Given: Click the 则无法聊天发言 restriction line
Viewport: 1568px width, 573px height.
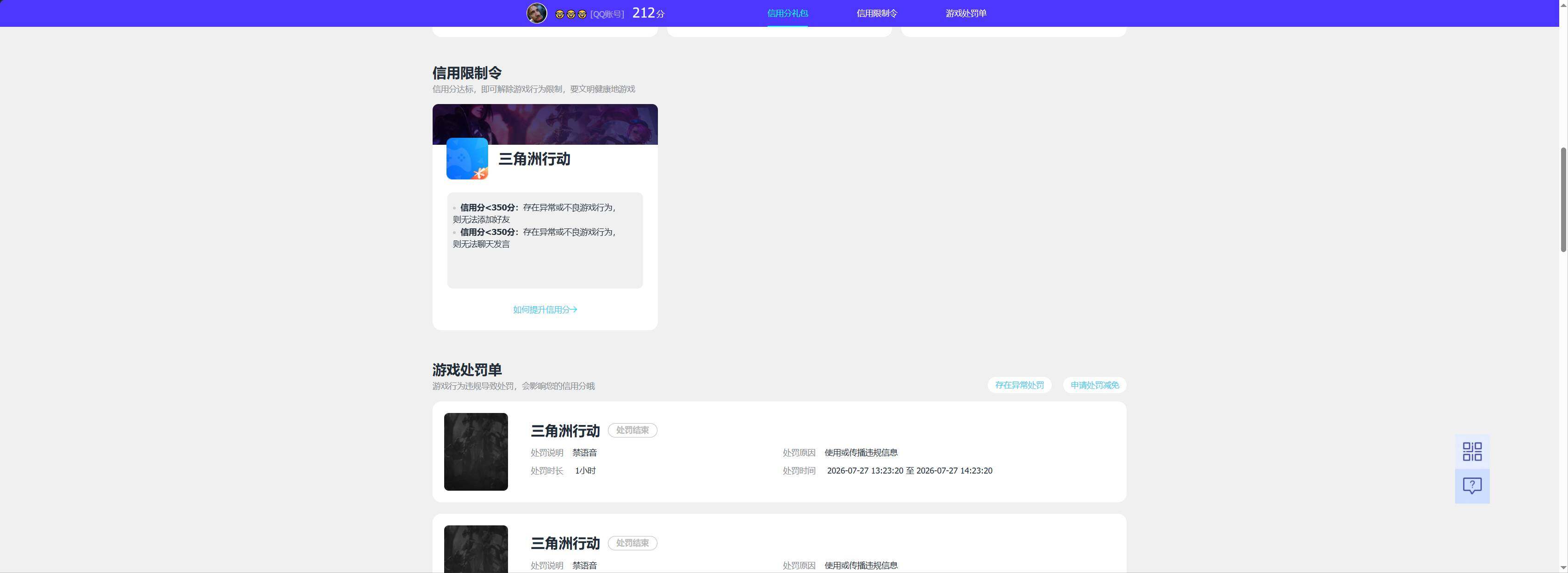Looking at the screenshot, I should point(481,244).
